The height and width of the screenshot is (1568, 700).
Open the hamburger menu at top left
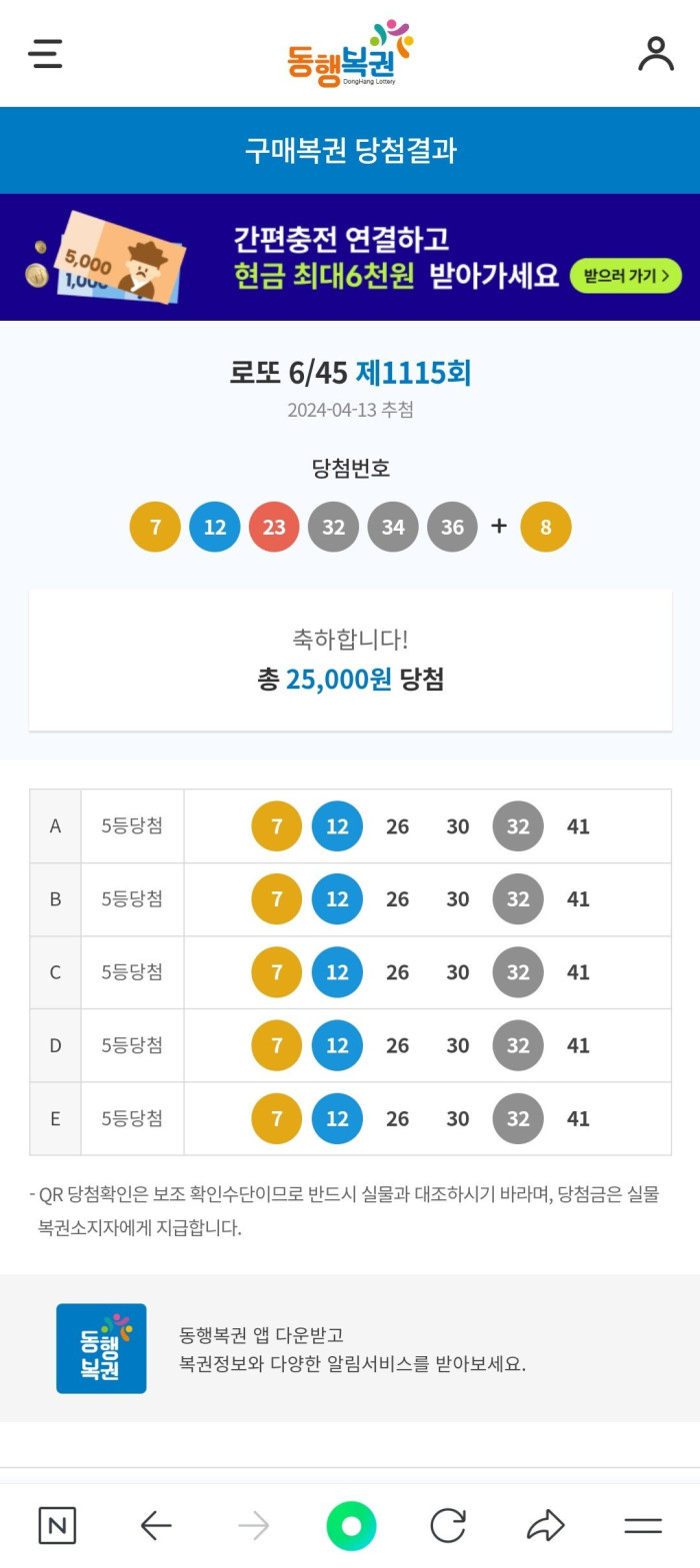[x=45, y=55]
